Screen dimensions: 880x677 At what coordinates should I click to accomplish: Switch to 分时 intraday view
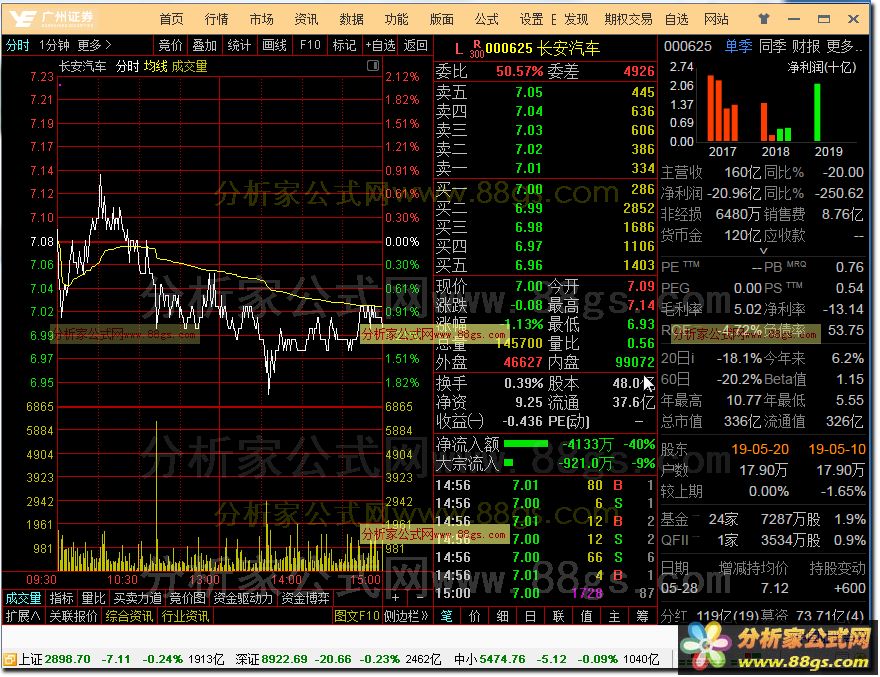click(x=17, y=45)
